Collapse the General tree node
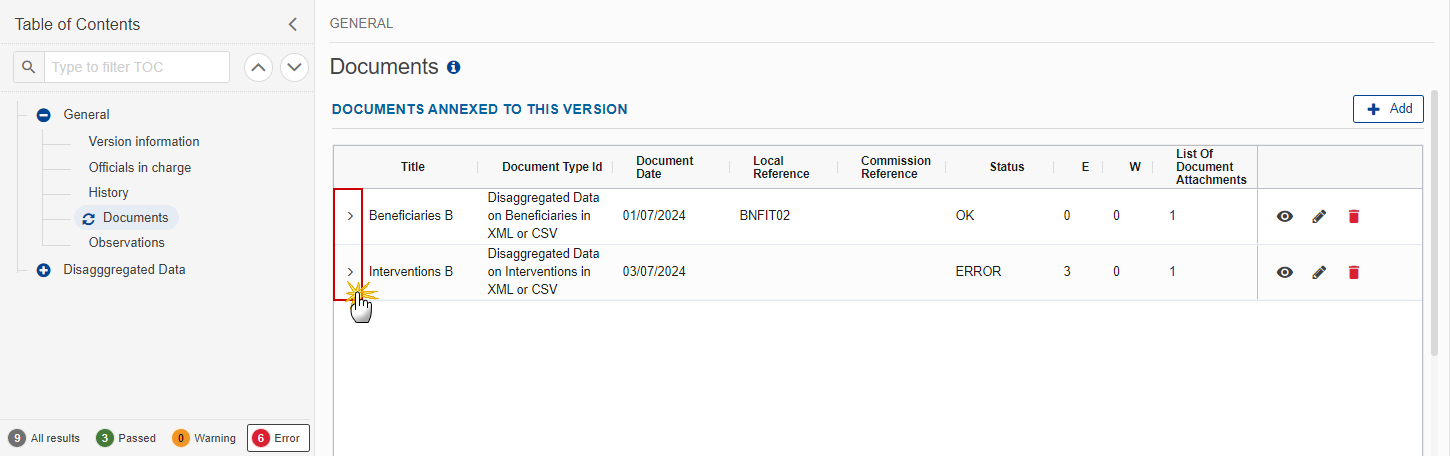The image size is (1450, 456). (43, 115)
